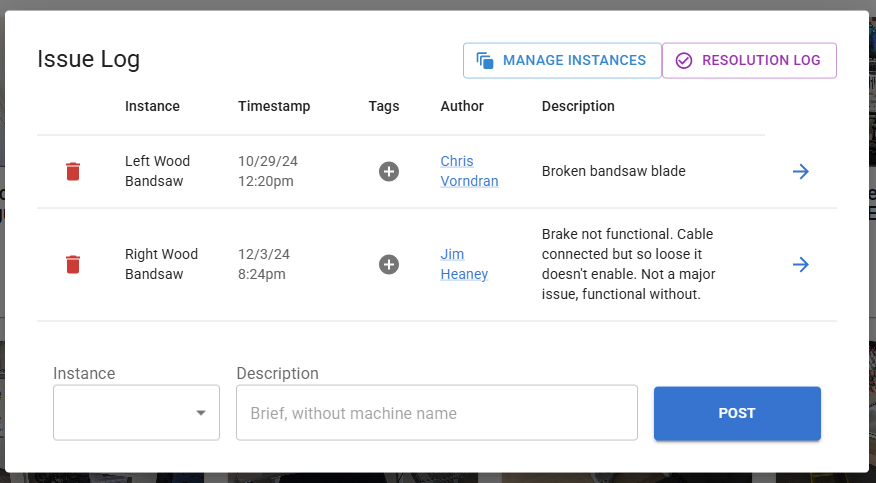The height and width of the screenshot is (483, 876).
Task: Click the Author column header
Action: (x=462, y=106)
